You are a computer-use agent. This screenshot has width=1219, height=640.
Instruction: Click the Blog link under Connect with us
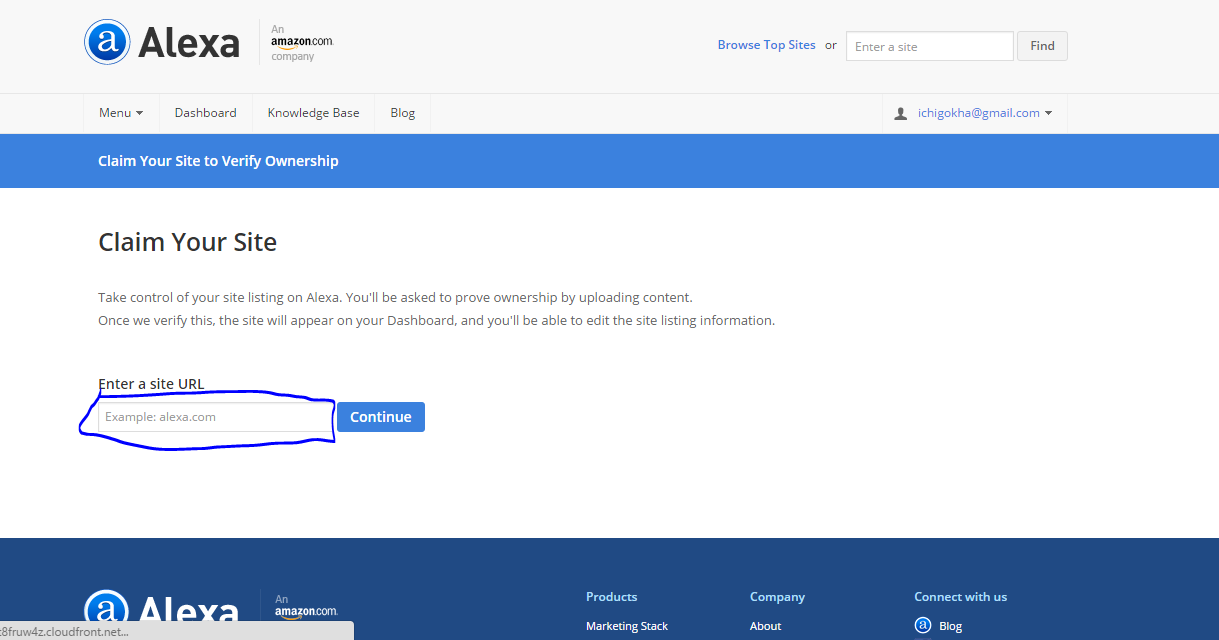[950, 626]
